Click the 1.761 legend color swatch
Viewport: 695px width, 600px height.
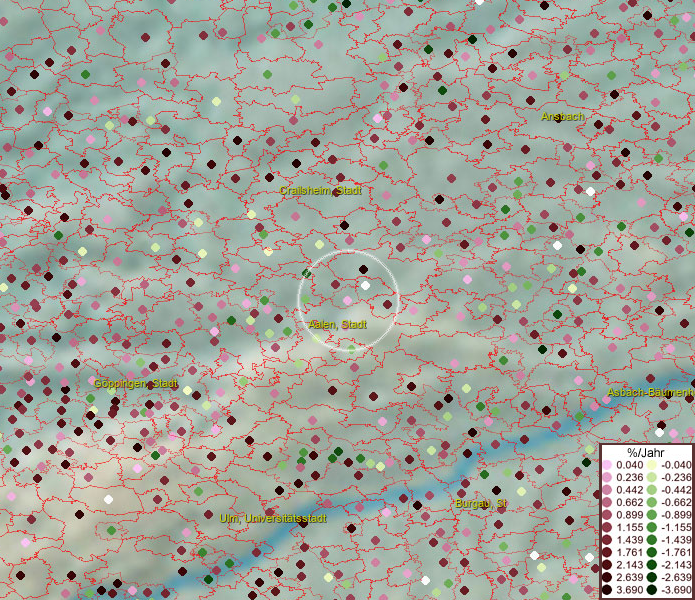pos(607,553)
